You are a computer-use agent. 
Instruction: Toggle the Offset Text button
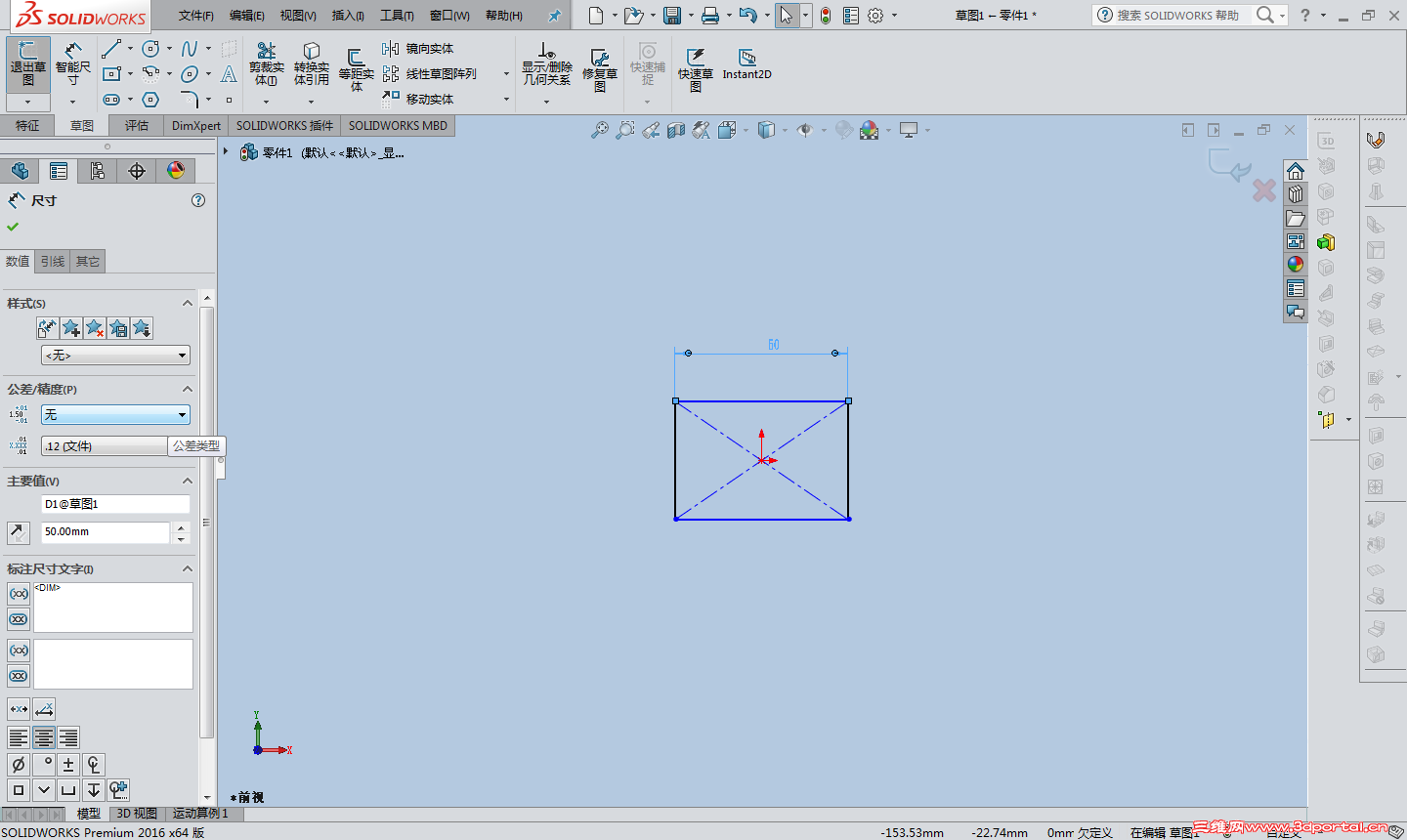(44, 709)
